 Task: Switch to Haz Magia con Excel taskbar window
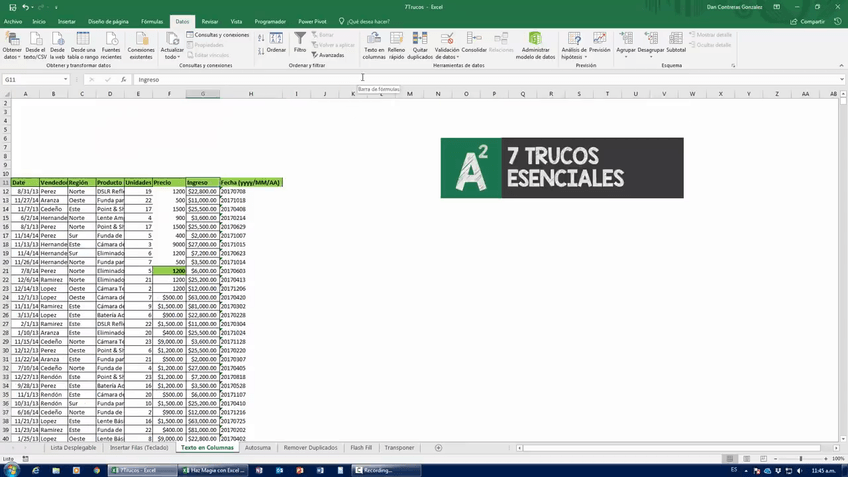tap(213, 471)
